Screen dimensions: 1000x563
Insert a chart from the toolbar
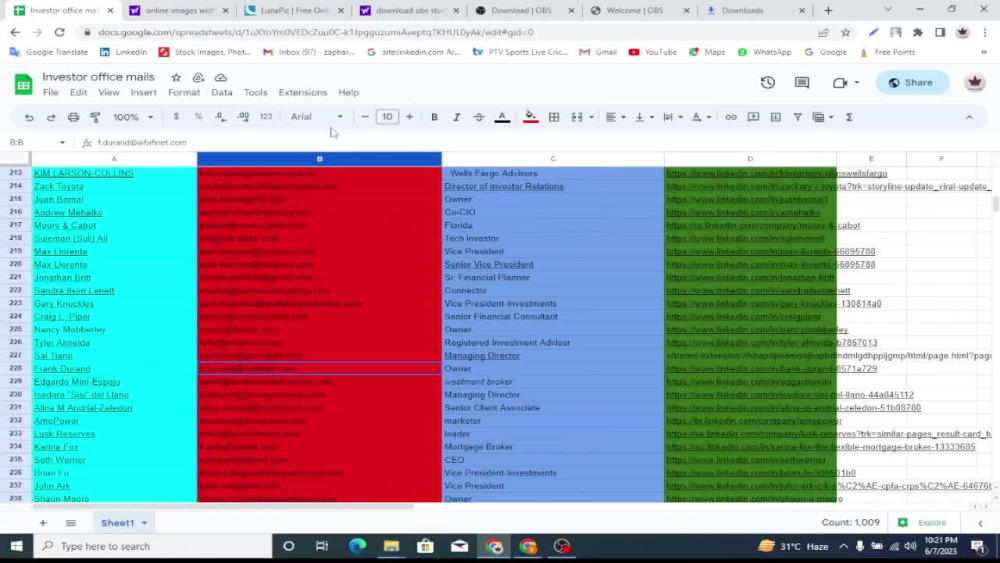coord(776,117)
